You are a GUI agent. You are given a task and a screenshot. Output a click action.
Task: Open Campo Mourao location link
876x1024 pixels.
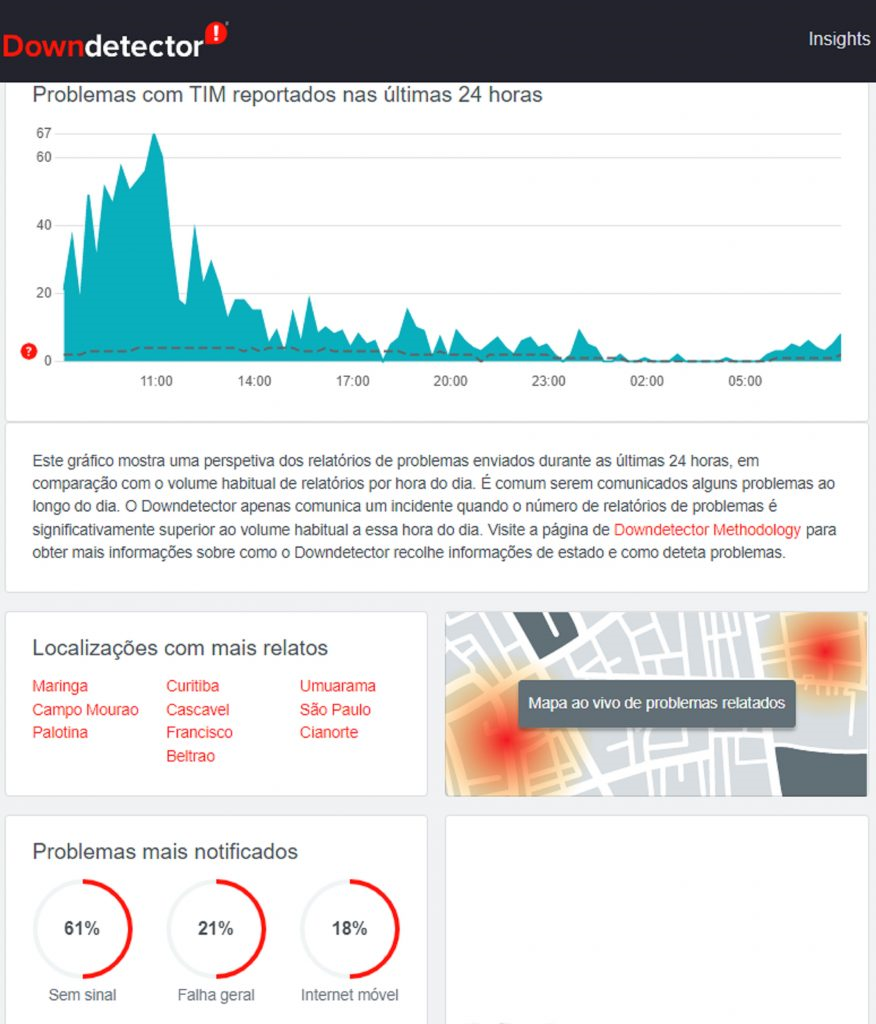point(85,709)
